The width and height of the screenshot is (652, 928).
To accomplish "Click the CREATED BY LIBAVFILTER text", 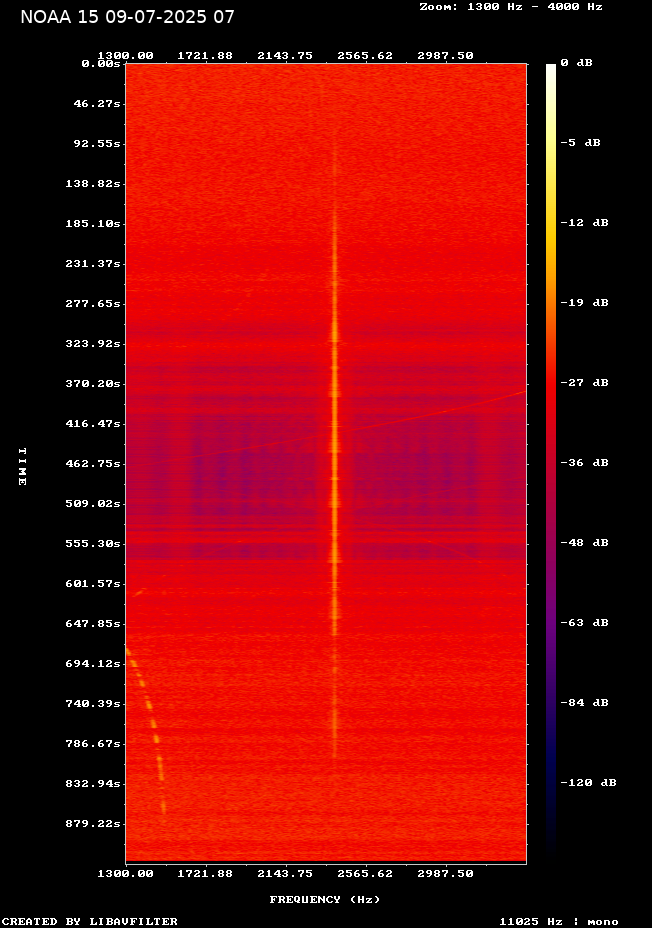I will point(90,921).
